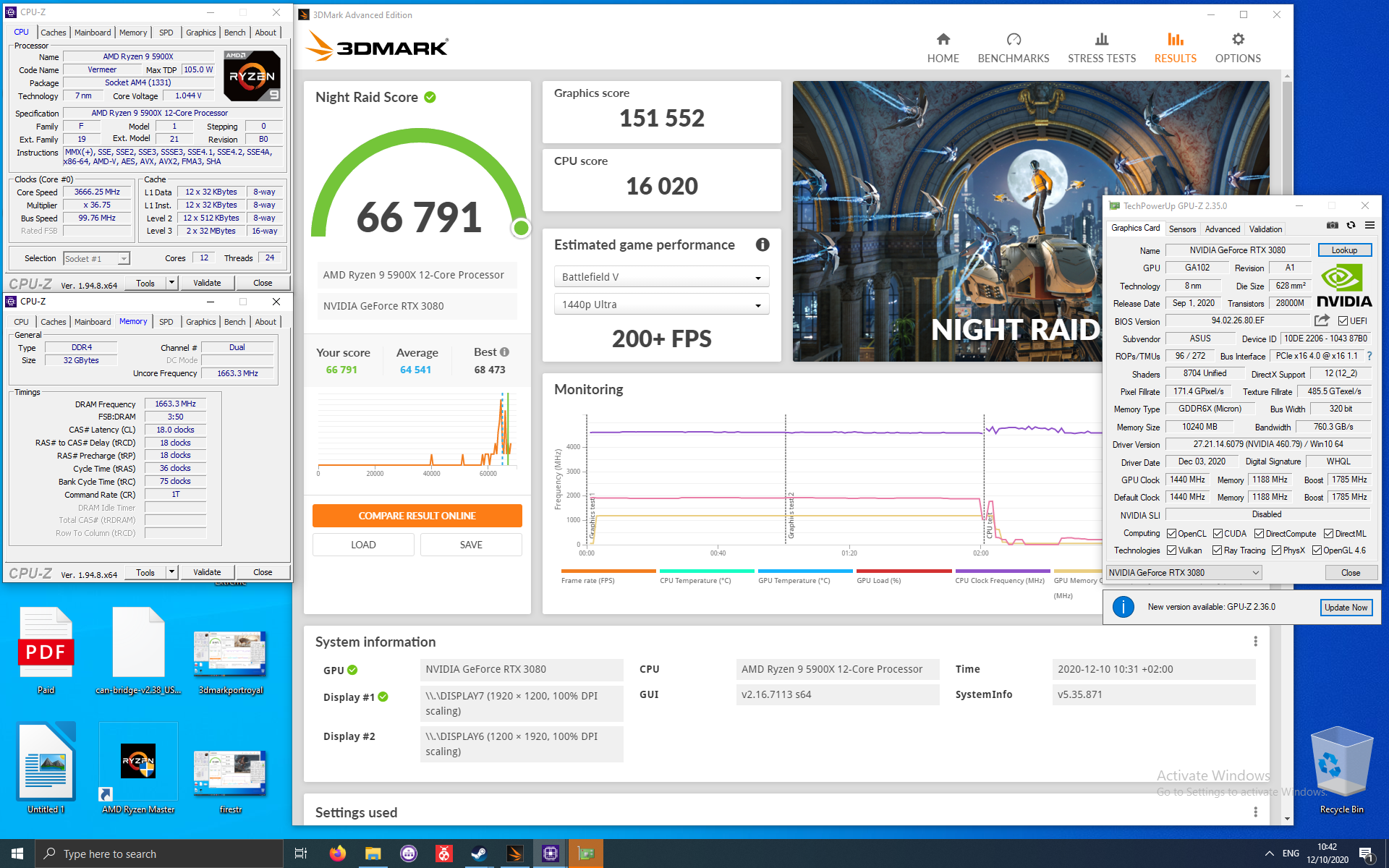Viewport: 1389px width, 868px height.
Task: Open File Explorer from taskbar
Action: [373, 854]
